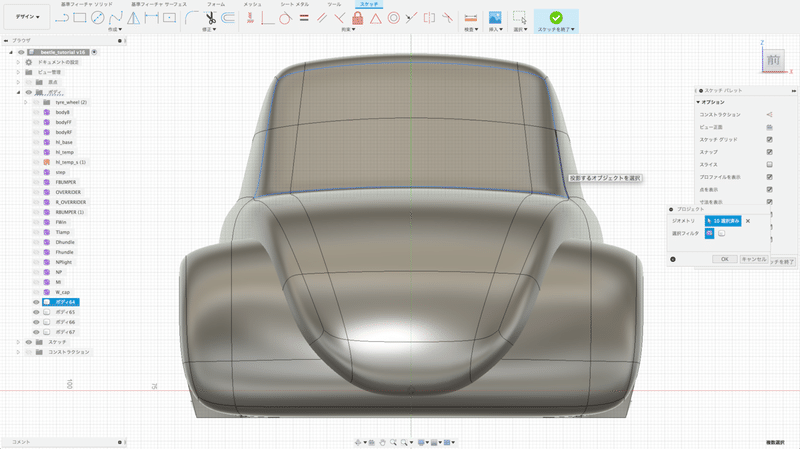Image resolution: width=800 pixels, height=449 pixels.
Task: Open the Insert image tool icon
Action: click(494, 18)
